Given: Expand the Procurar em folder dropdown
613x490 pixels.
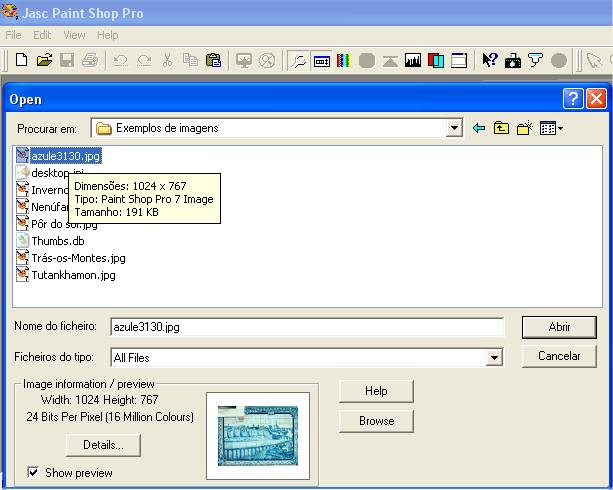Looking at the screenshot, I should [454, 128].
